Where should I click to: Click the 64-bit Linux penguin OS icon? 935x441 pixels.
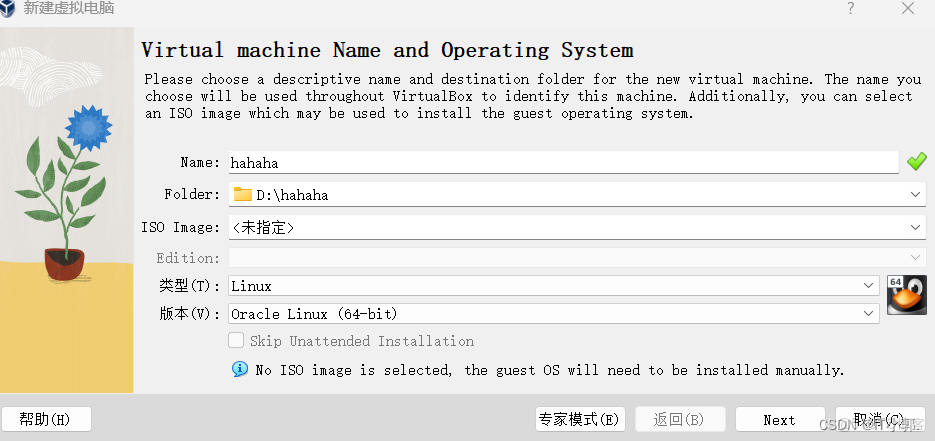(x=906, y=295)
